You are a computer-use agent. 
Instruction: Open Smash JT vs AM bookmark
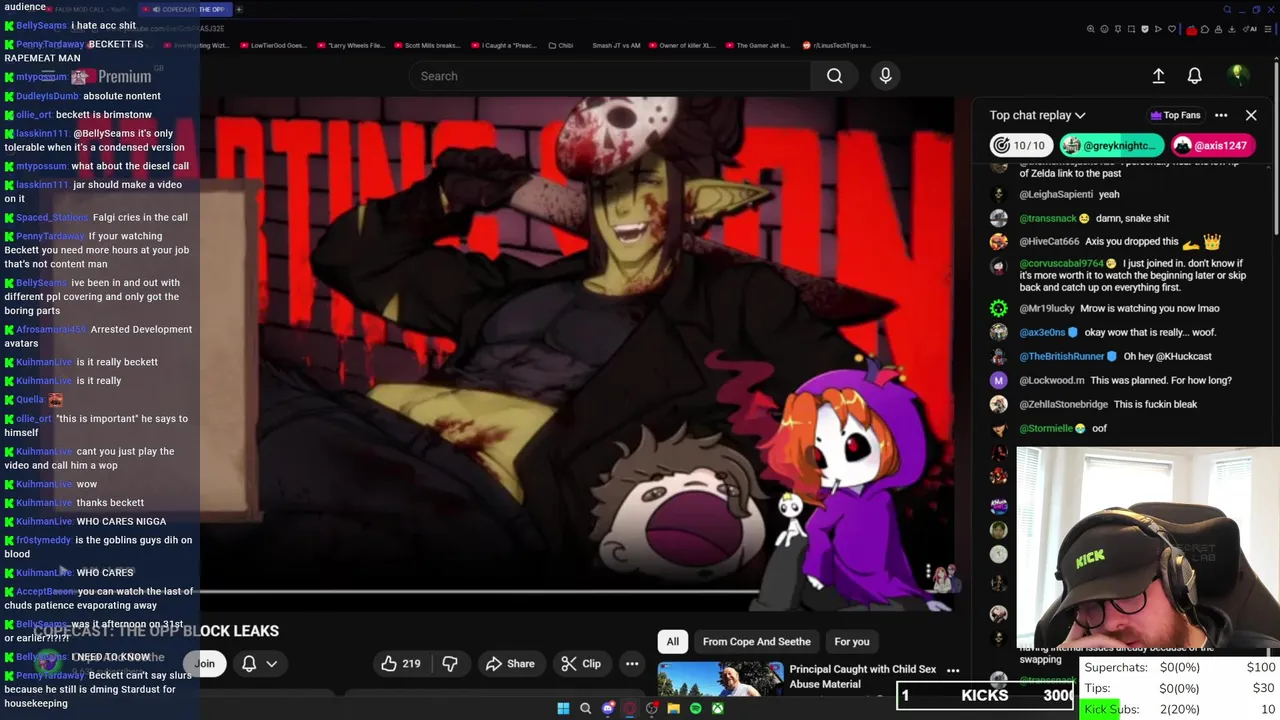tap(617, 45)
